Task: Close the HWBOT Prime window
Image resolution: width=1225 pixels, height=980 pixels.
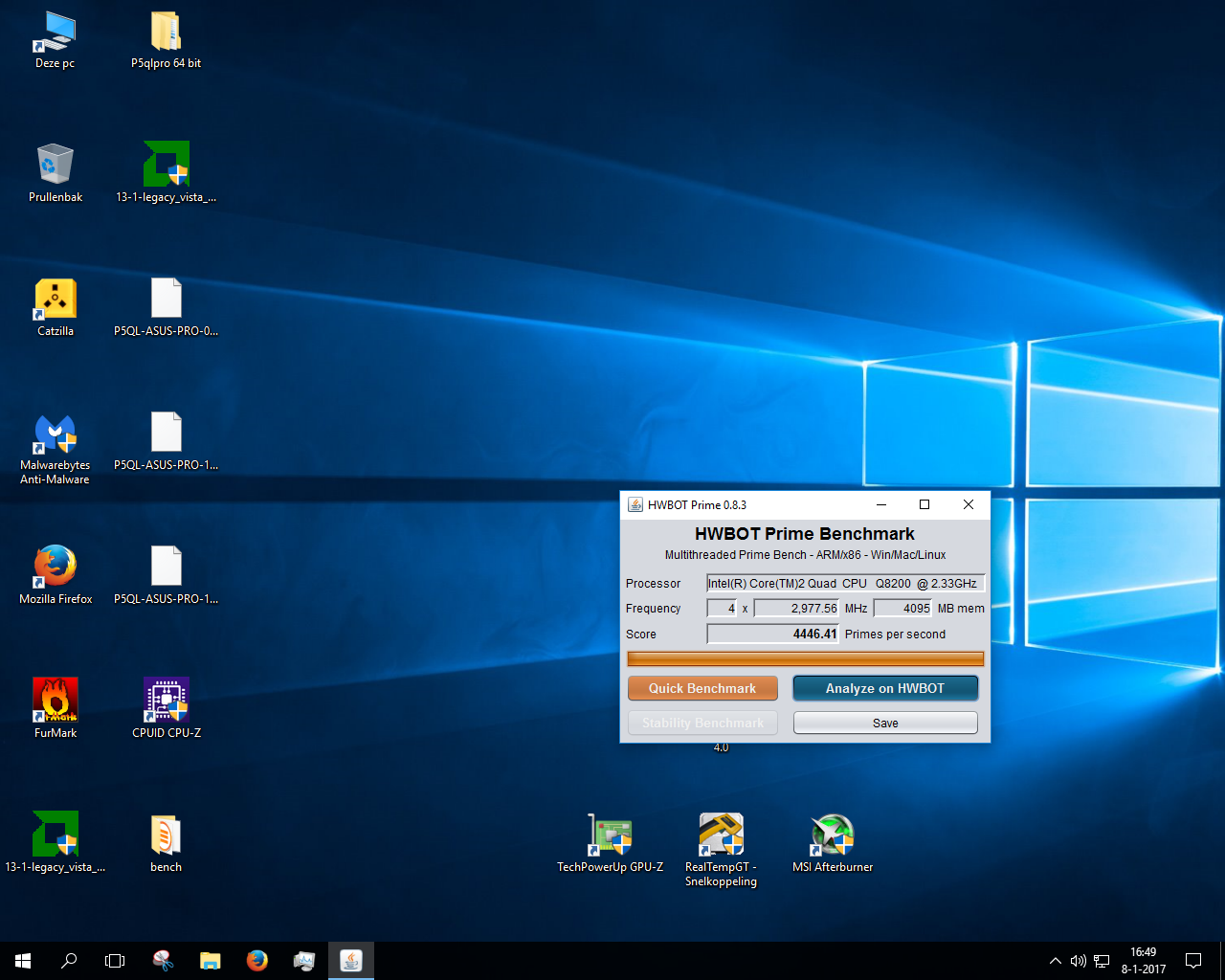Action: [x=969, y=504]
